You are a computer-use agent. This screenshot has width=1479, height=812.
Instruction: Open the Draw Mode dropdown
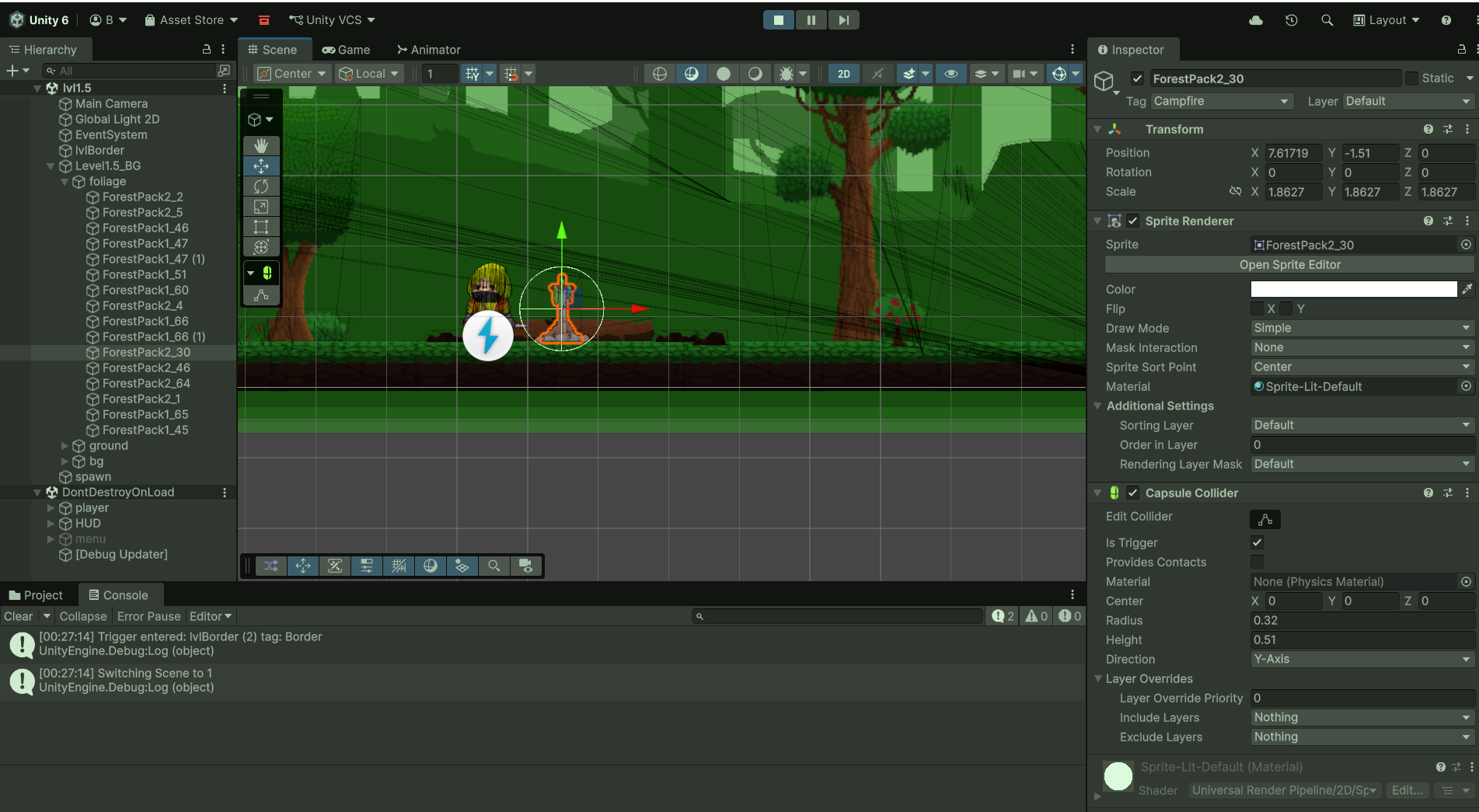tap(1362, 328)
